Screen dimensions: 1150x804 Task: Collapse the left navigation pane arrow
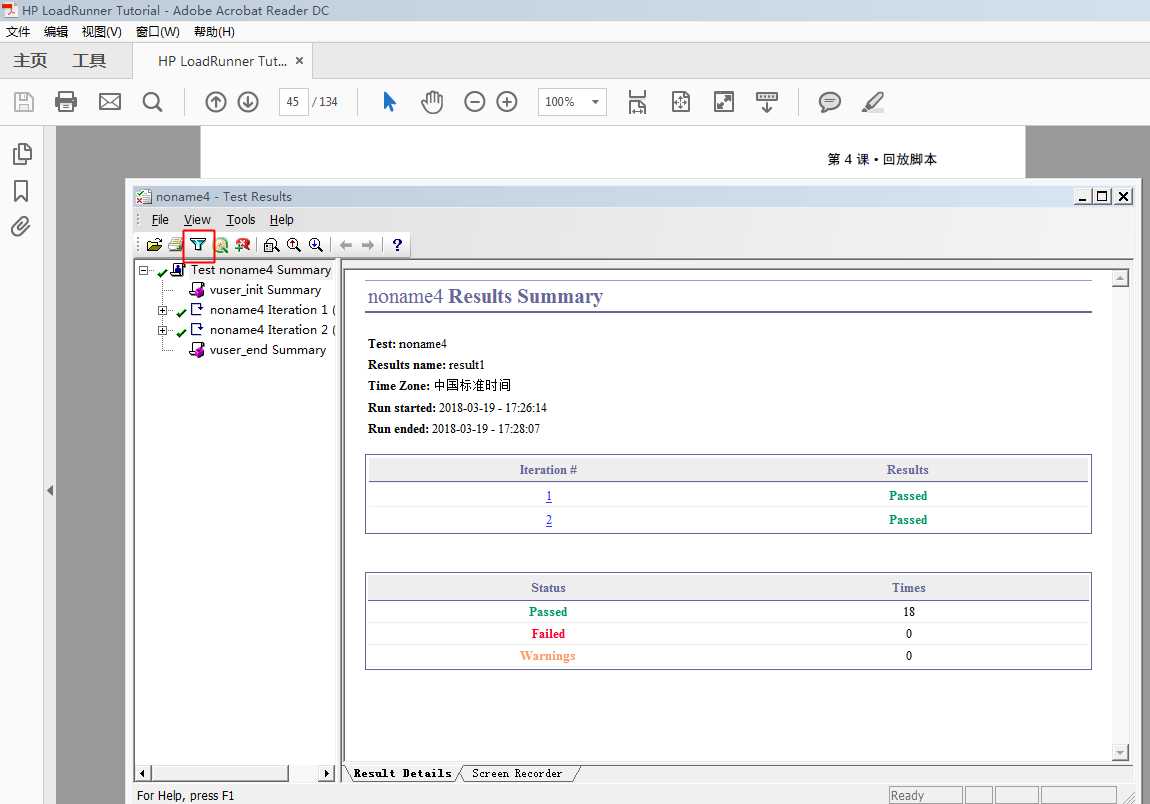pos(49,490)
